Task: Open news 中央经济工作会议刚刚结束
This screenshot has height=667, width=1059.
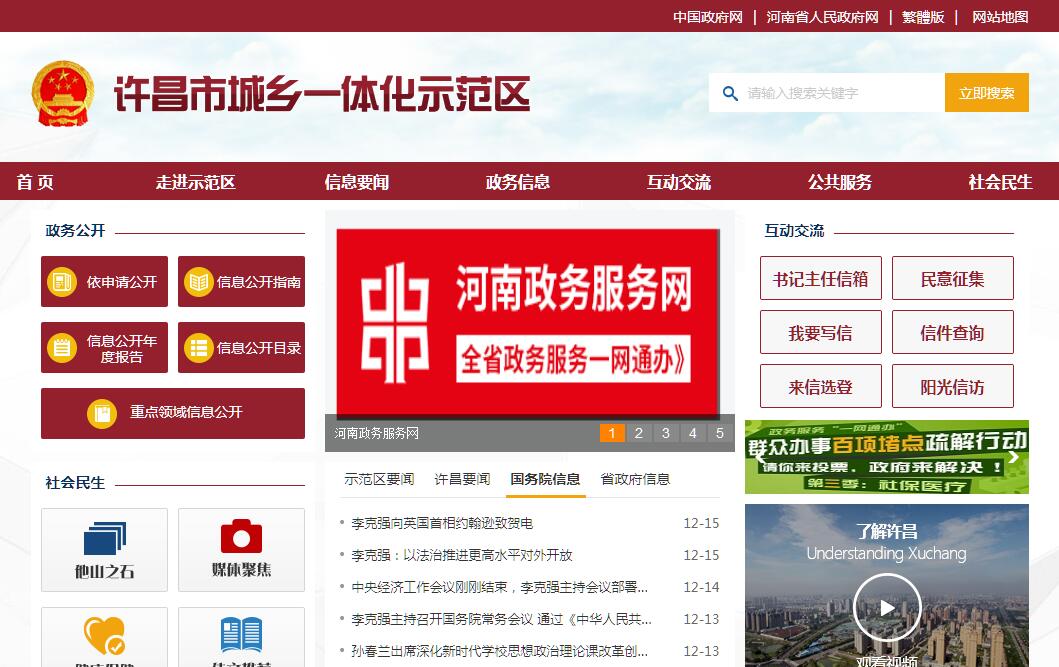Action: tap(500, 587)
